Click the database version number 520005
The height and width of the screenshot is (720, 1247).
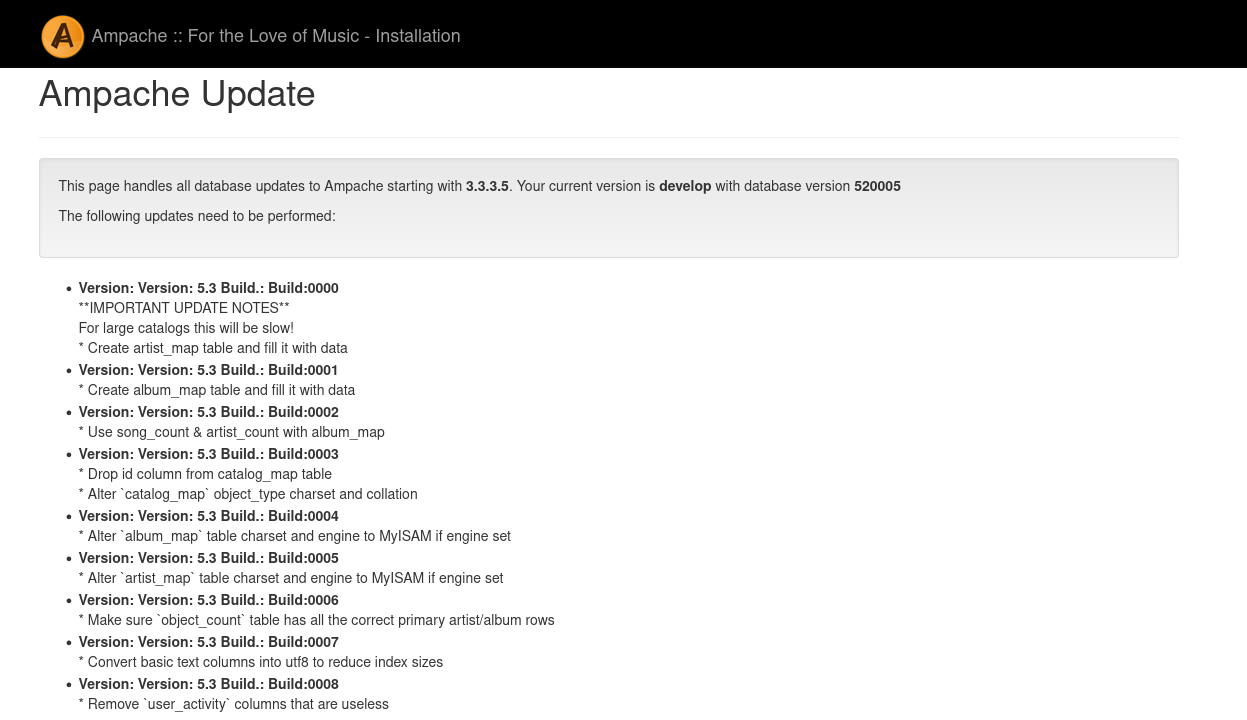[x=877, y=186]
